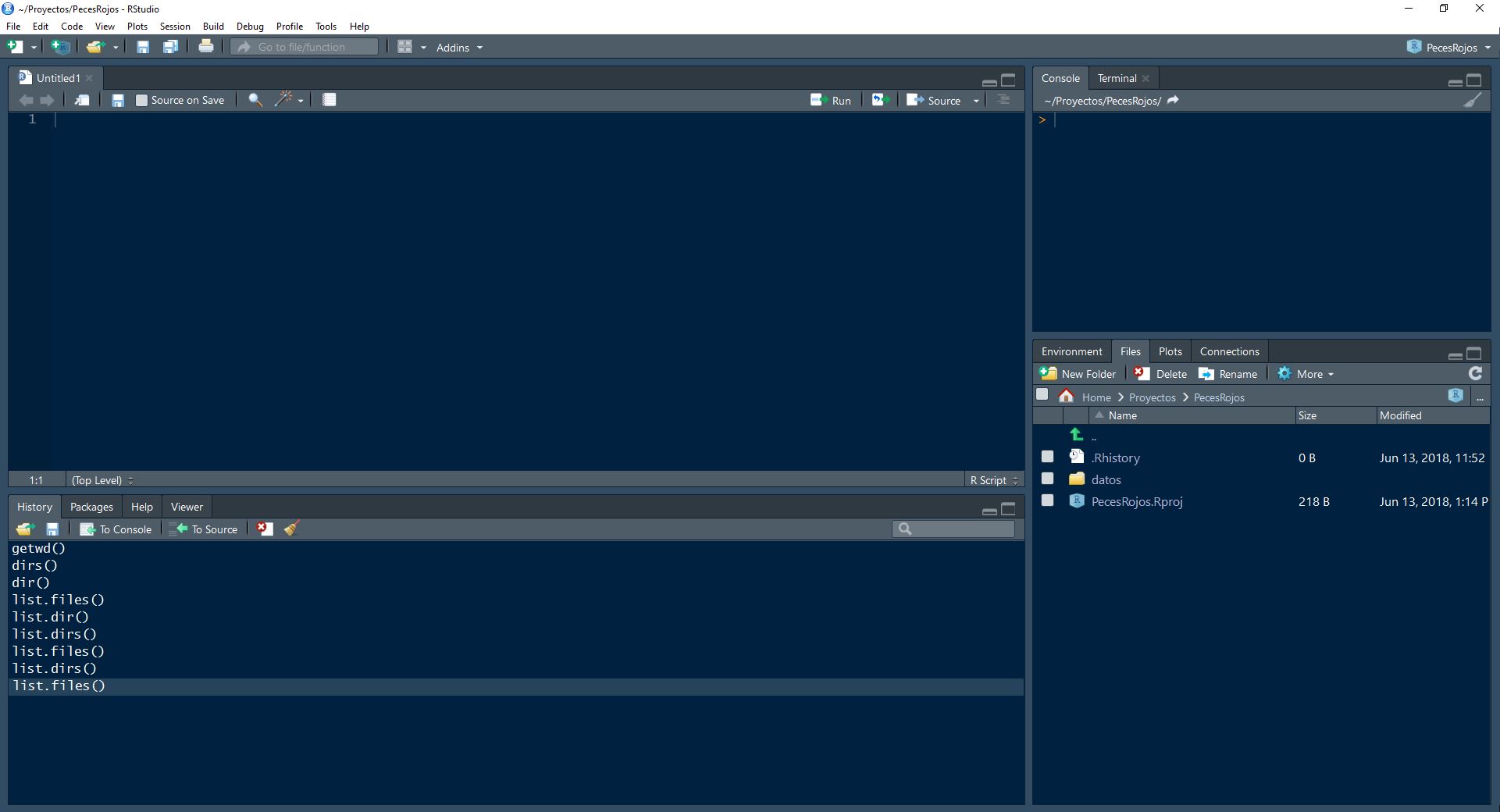
Task: Clear history with the broom icon
Action: (290, 529)
